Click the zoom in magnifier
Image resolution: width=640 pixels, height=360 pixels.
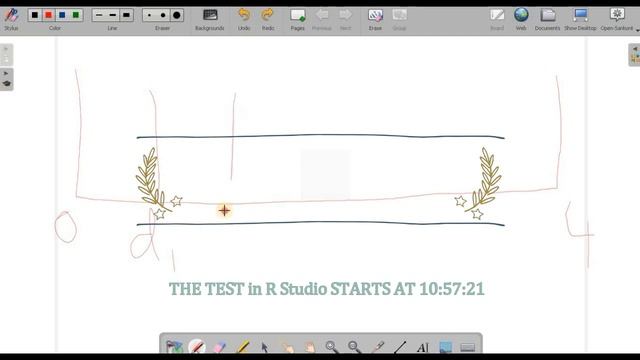pyautogui.click(x=332, y=347)
